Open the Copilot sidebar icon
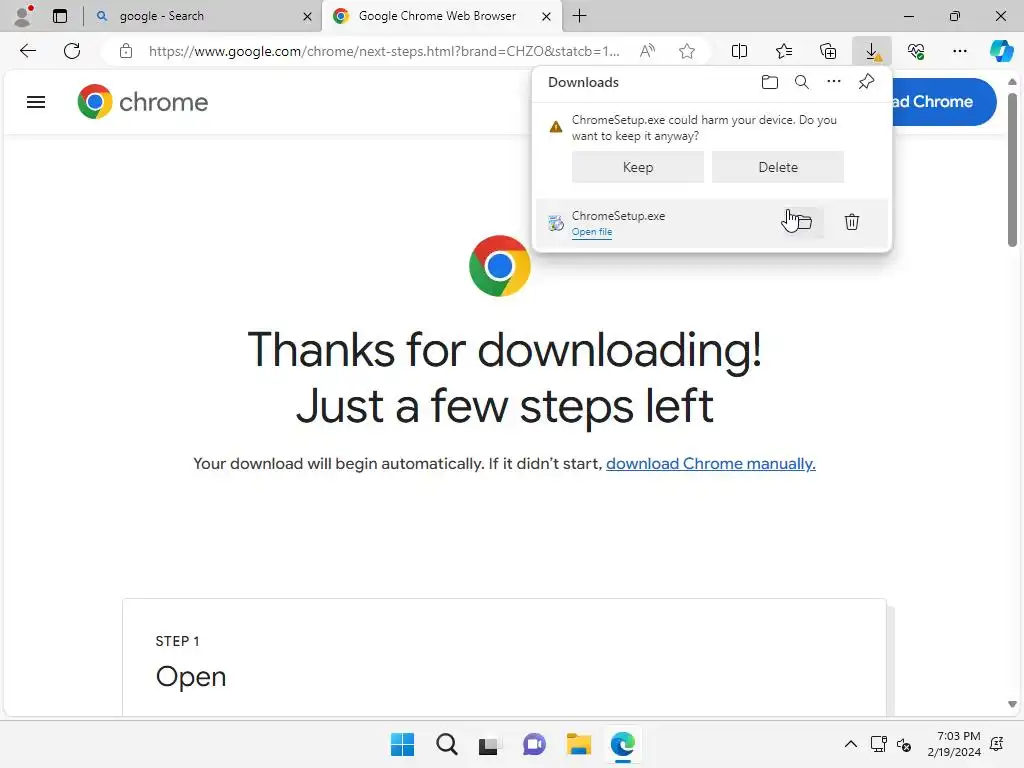 (1001, 51)
